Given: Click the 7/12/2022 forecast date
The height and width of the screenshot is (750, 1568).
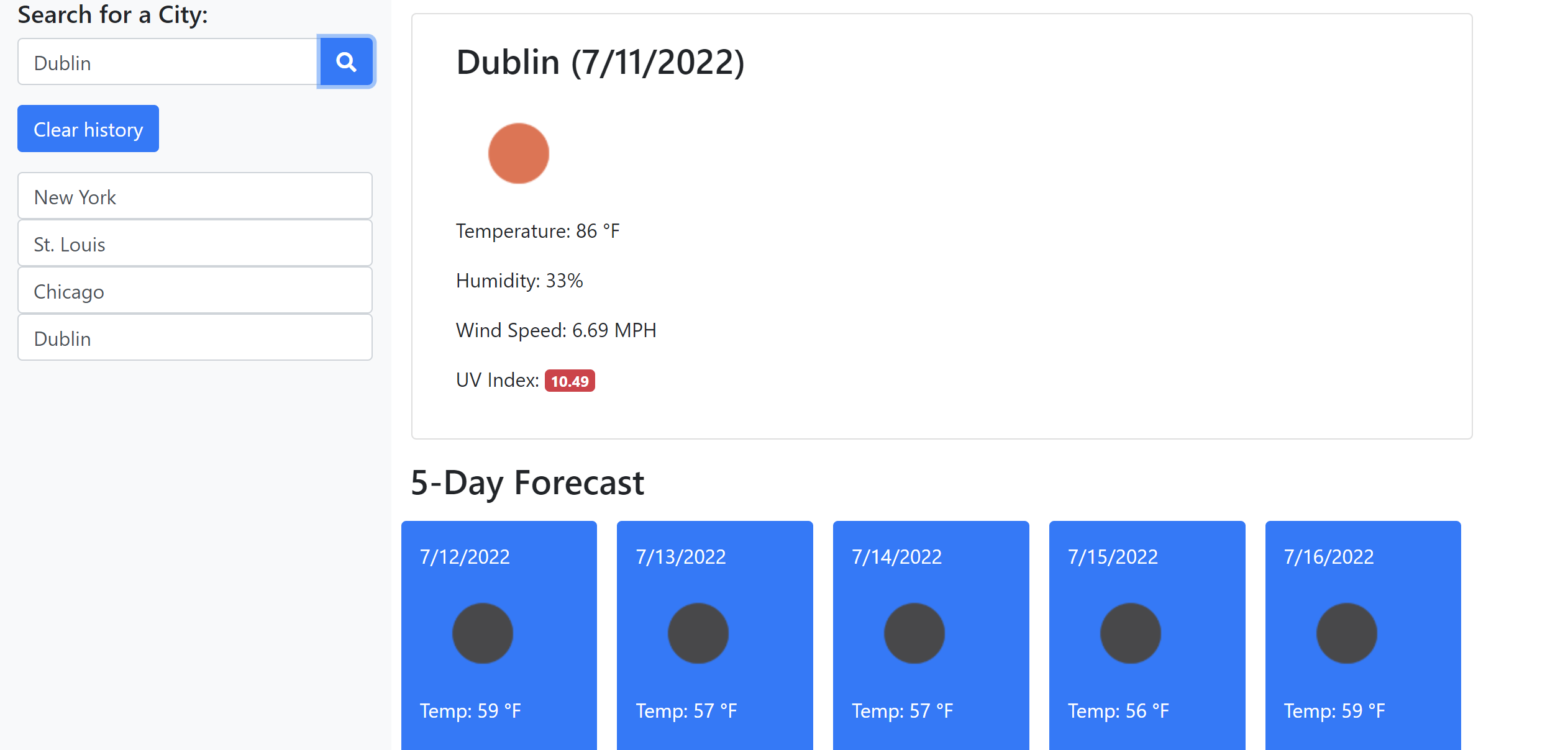Looking at the screenshot, I should [x=465, y=556].
